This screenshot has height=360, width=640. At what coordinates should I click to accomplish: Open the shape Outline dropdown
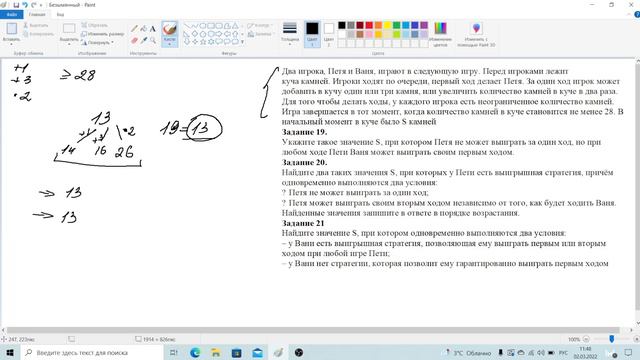coord(260,25)
